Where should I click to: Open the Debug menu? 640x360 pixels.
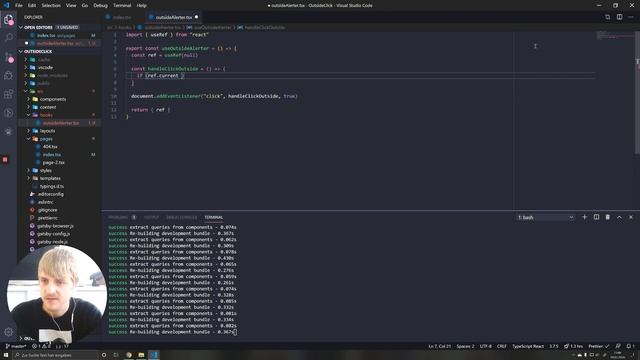pos(100,5)
